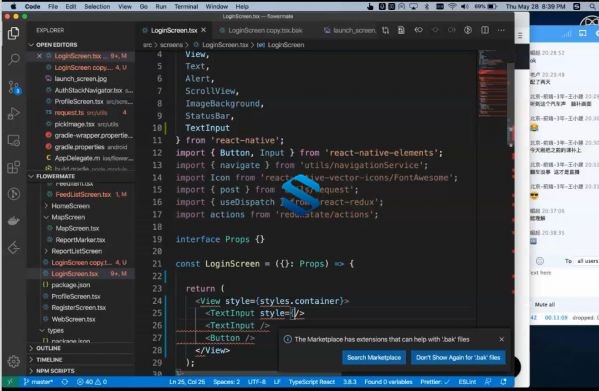The height and width of the screenshot is (391, 599).
Task: Open the Docker view icon
Action: point(14,221)
